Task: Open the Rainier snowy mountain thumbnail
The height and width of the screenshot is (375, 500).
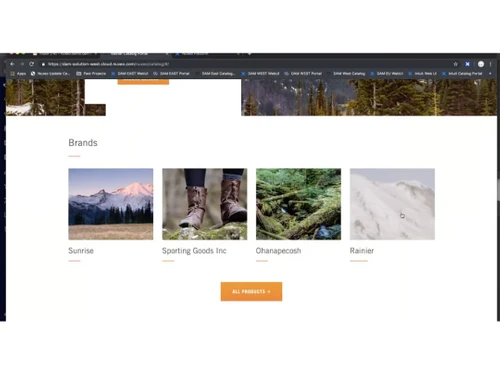Action: [392, 204]
